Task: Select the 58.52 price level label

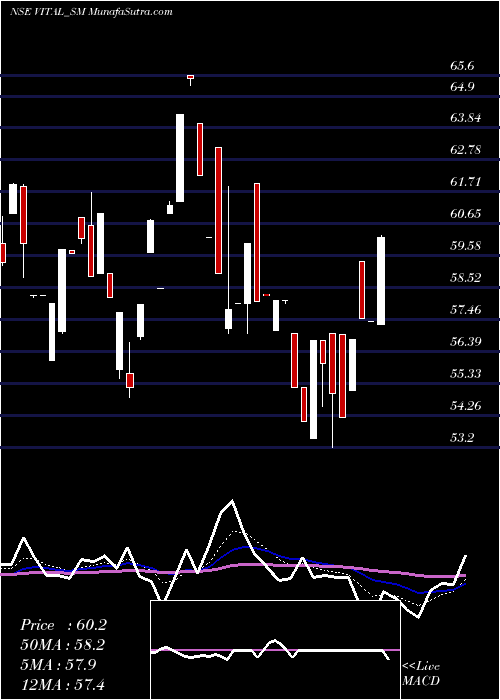Action: point(466,277)
